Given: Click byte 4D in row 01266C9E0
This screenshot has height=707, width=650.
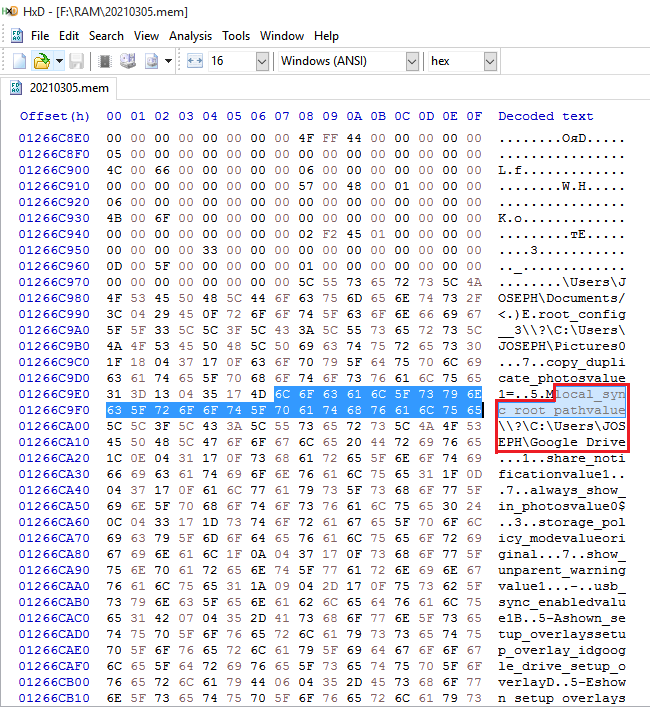Looking at the screenshot, I should (258, 394).
